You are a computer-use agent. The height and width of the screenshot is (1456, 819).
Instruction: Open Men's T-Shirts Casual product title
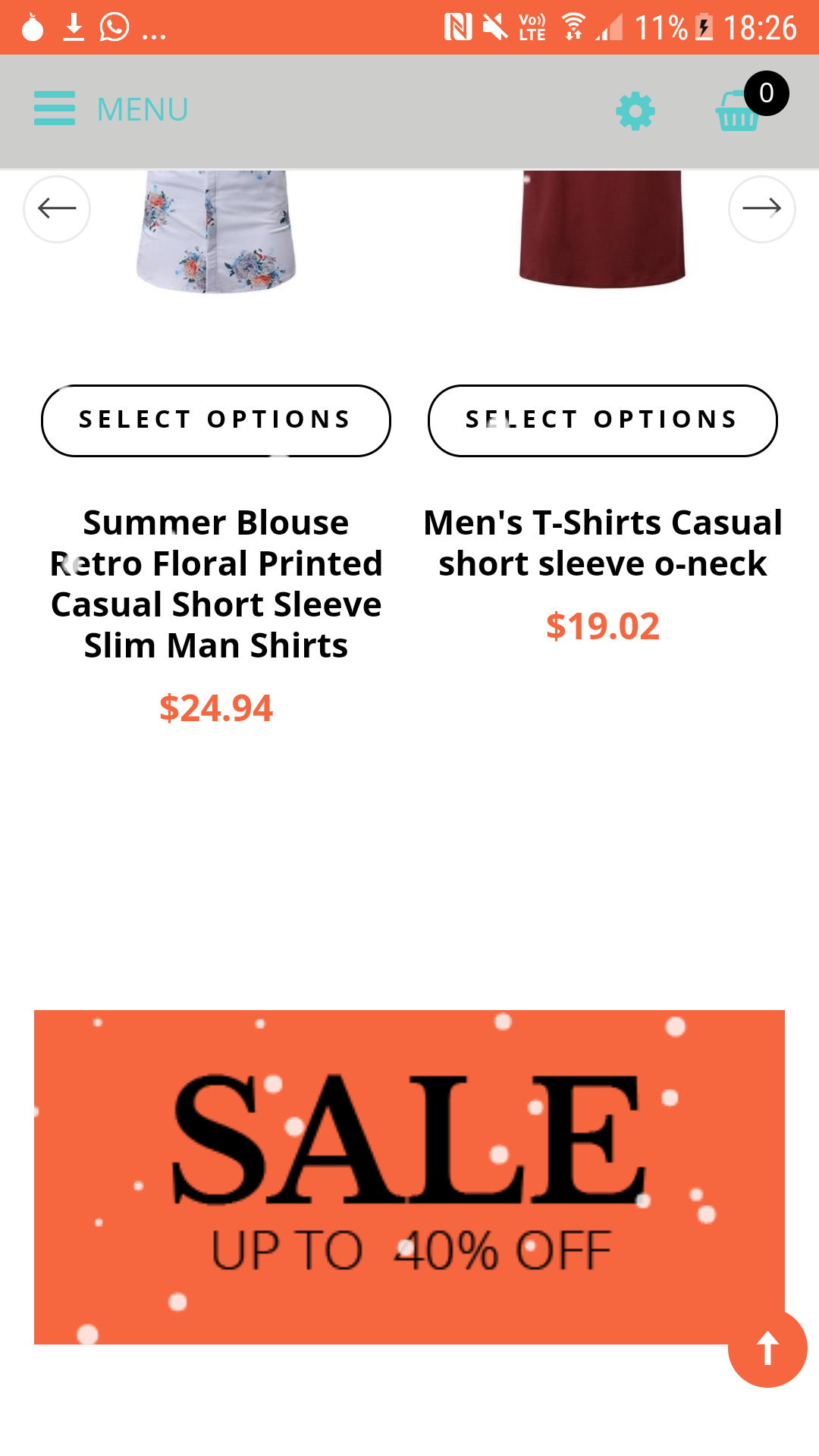coord(603,543)
